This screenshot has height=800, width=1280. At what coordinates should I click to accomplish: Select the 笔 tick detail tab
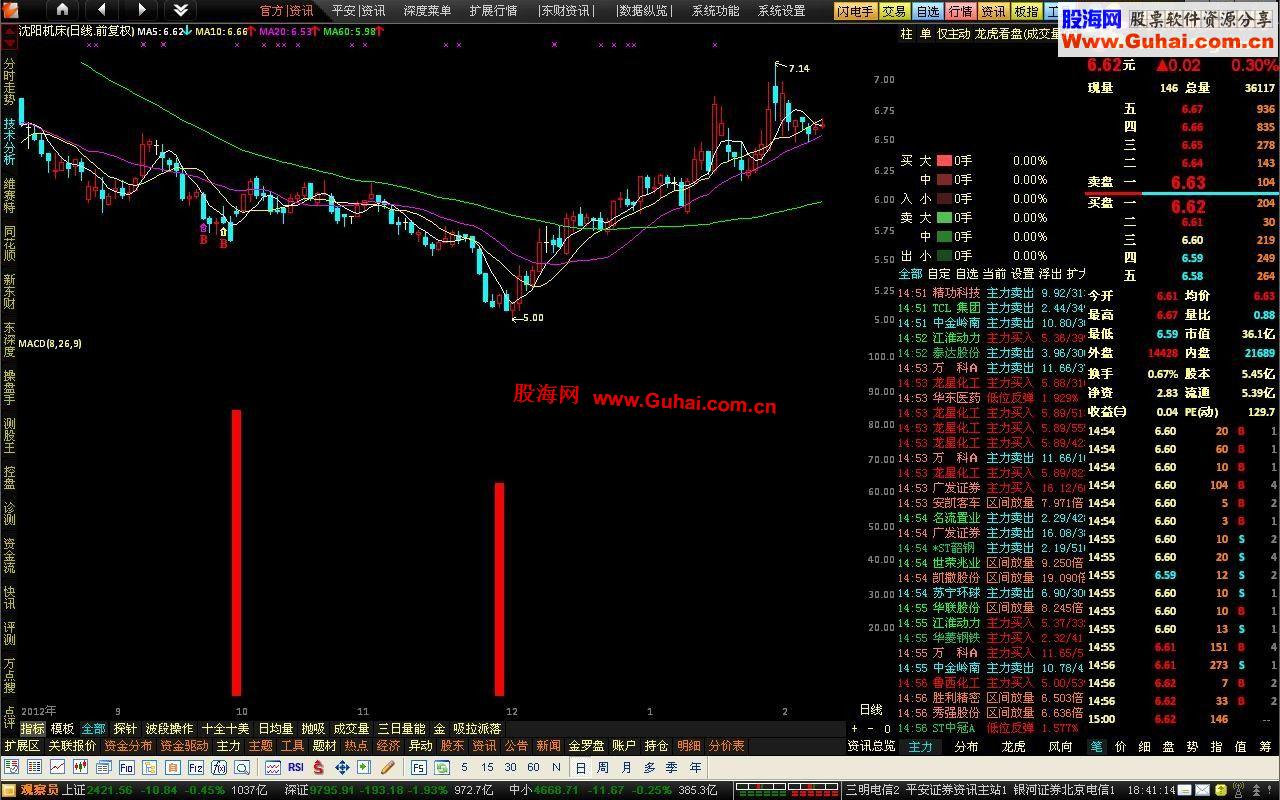tap(1096, 746)
